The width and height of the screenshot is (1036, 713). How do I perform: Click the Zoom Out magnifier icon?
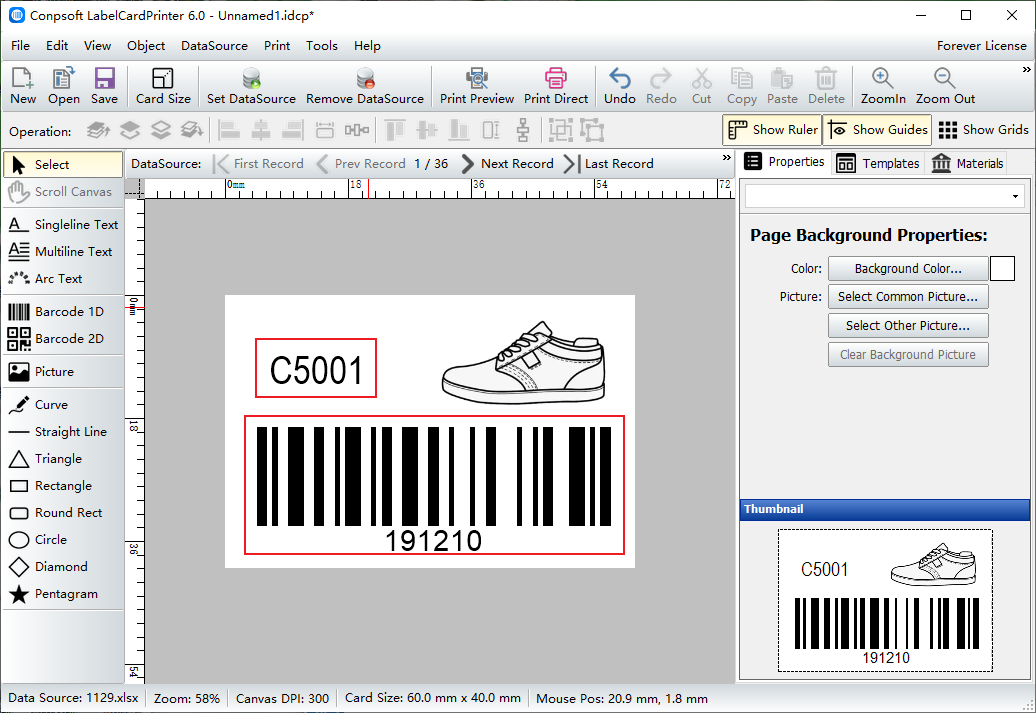(945, 87)
